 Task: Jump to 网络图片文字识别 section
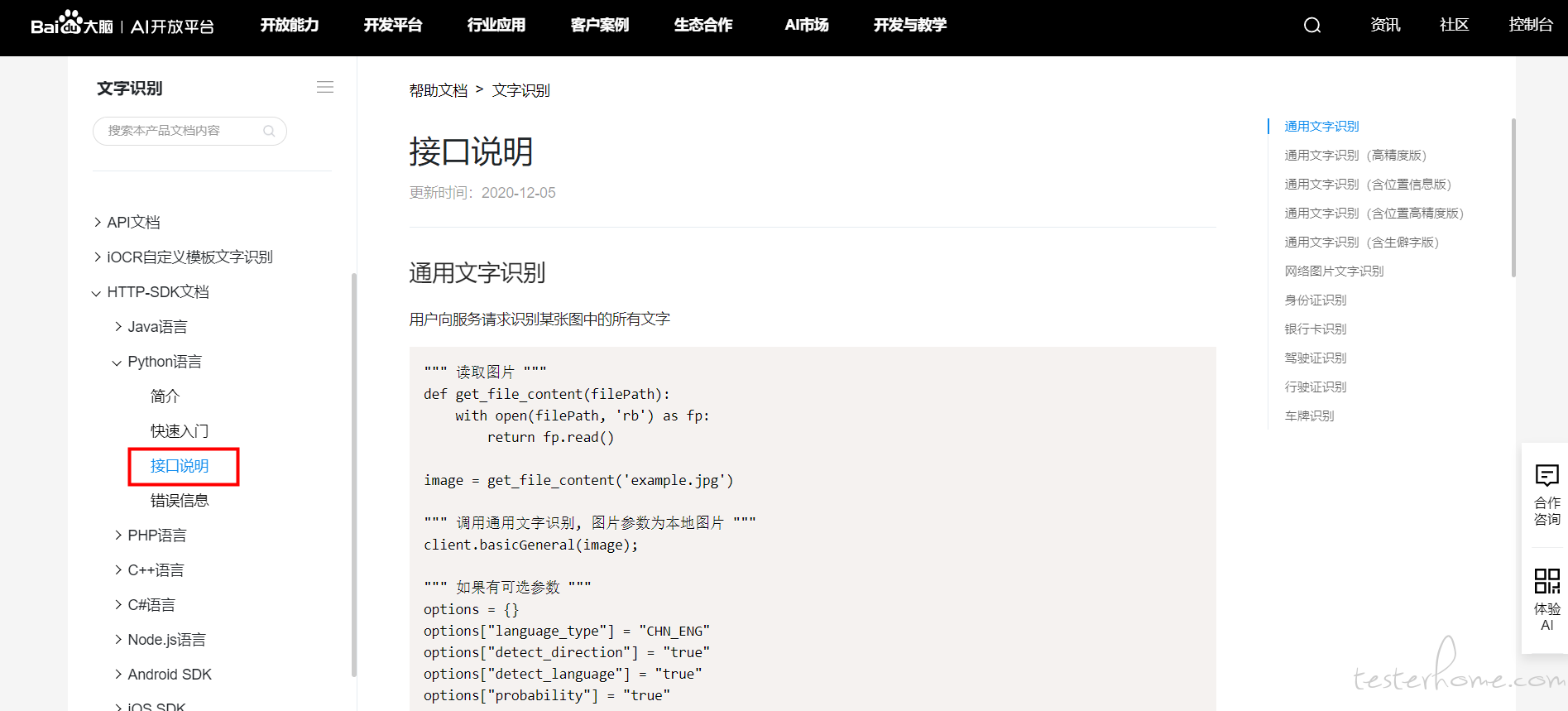click(x=1334, y=271)
